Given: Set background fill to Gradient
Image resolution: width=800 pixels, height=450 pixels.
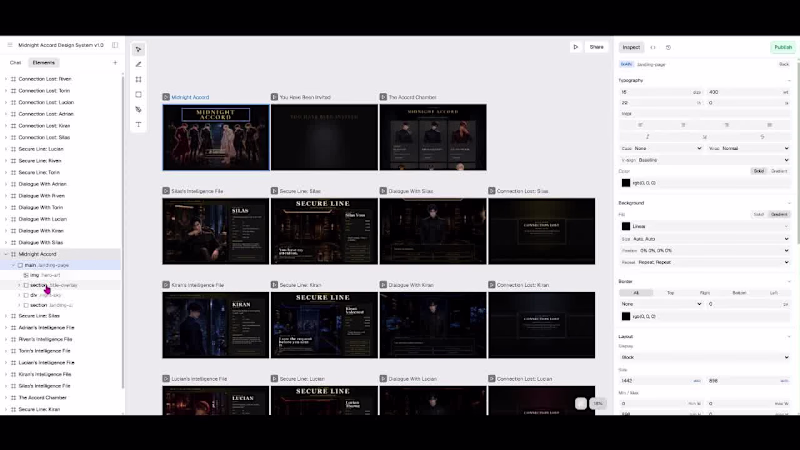Looking at the screenshot, I should [x=779, y=214].
